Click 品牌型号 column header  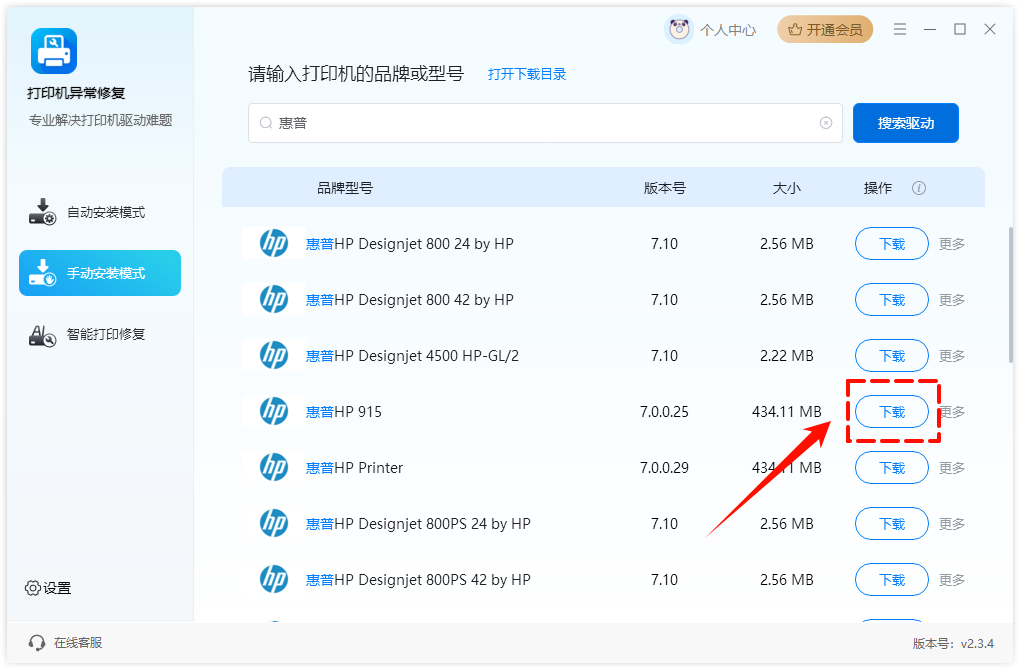(x=345, y=188)
